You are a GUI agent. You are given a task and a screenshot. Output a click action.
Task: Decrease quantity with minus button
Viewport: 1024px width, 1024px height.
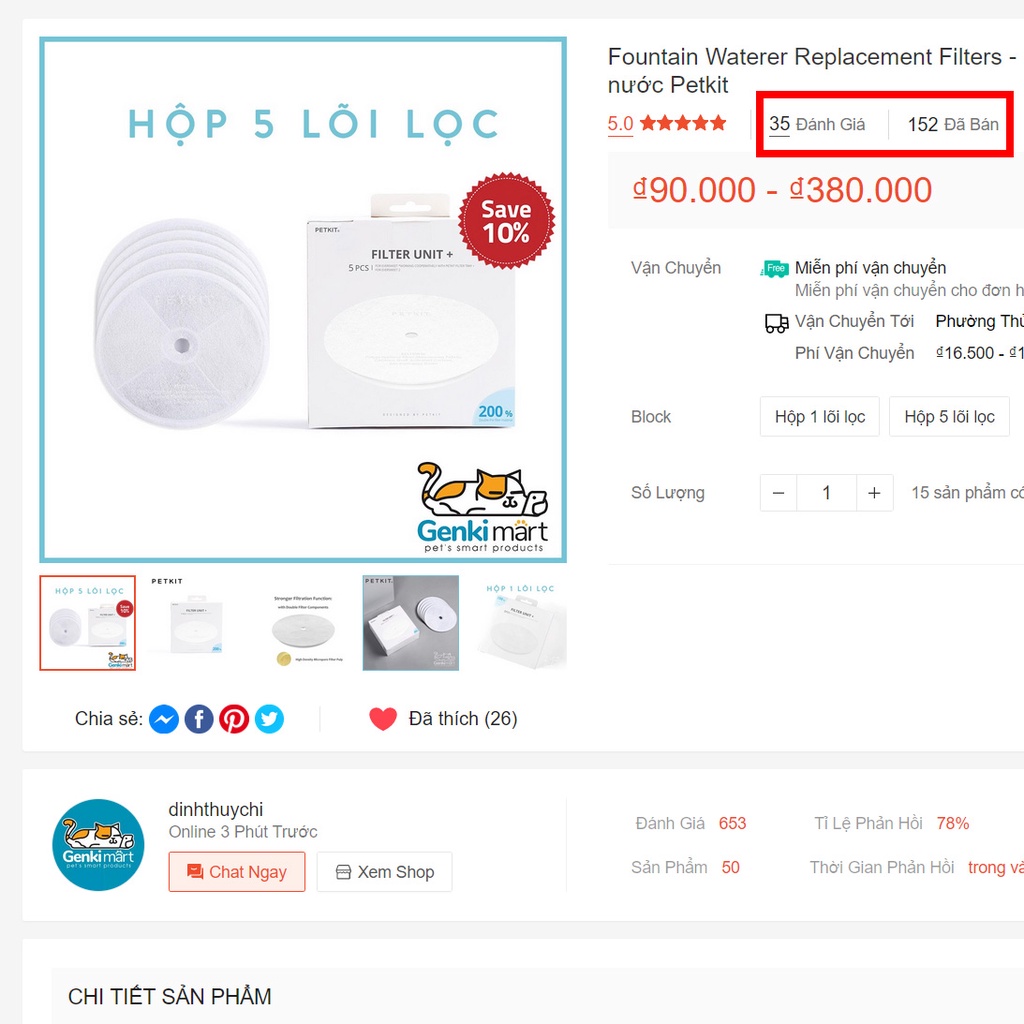pyautogui.click(x=778, y=493)
